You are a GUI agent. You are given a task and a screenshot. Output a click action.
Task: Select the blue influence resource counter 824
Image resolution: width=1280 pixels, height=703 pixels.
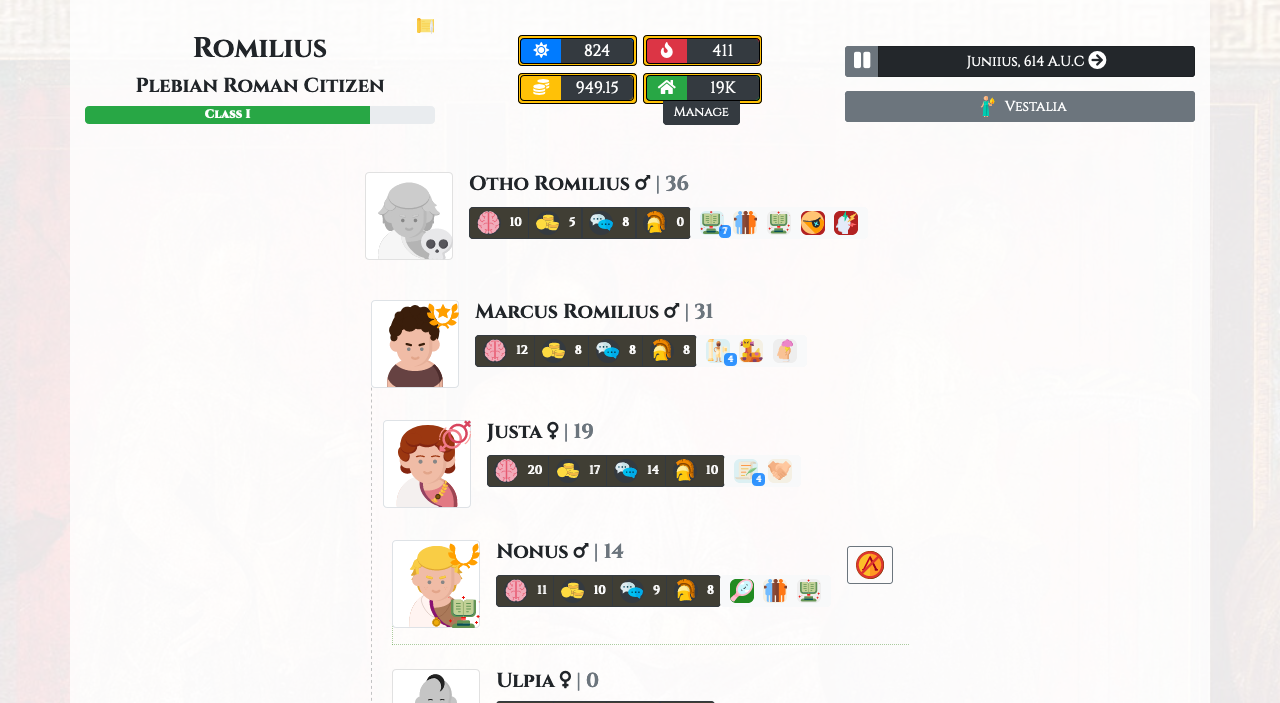(577, 51)
